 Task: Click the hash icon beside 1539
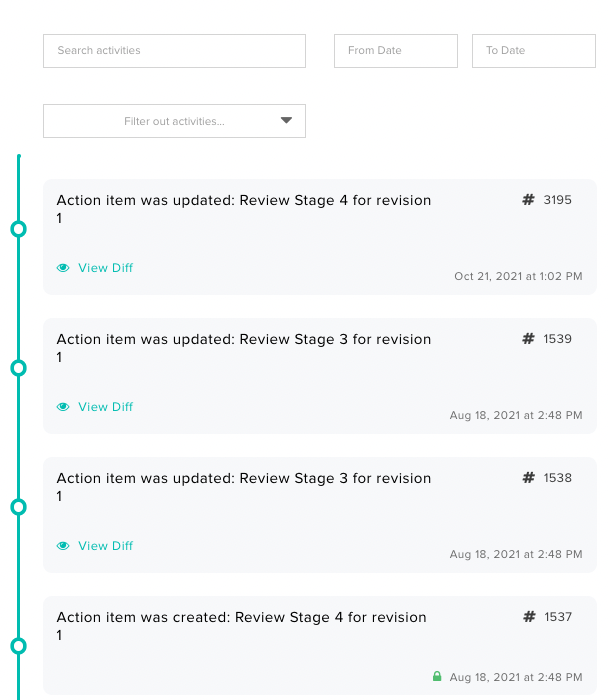click(x=528, y=339)
